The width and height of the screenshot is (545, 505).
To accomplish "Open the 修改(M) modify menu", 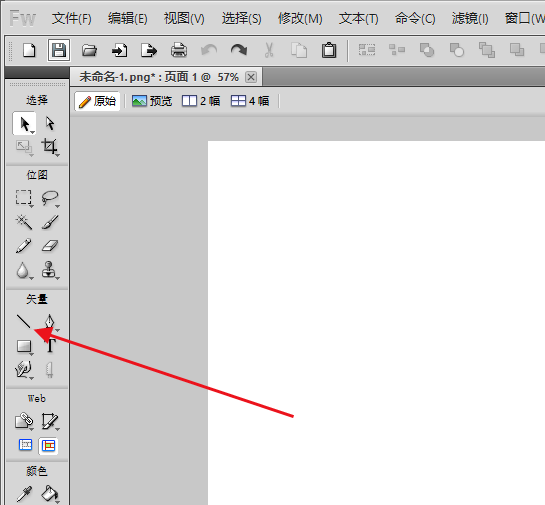I will 300,18.
